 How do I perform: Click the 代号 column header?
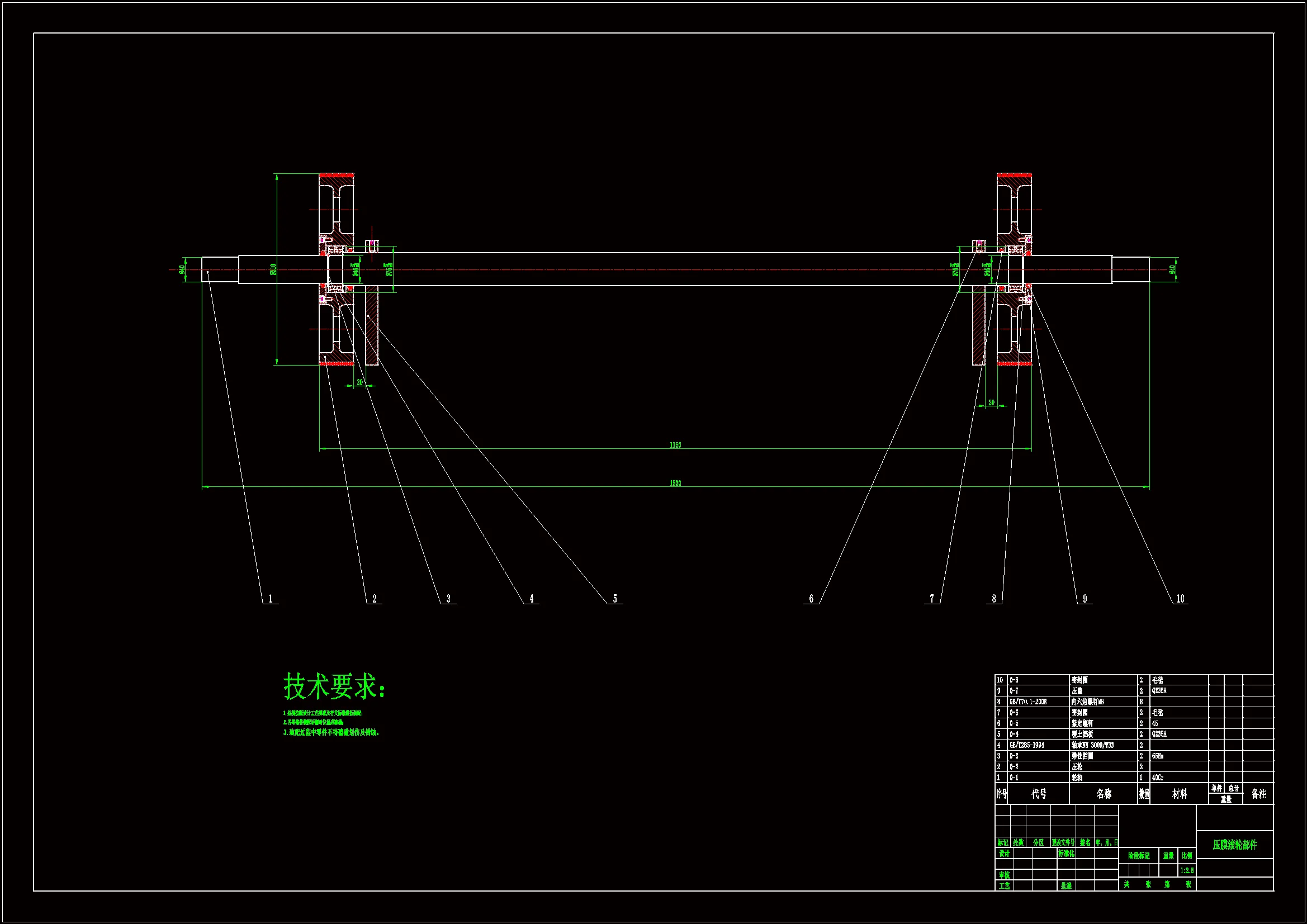(1039, 794)
